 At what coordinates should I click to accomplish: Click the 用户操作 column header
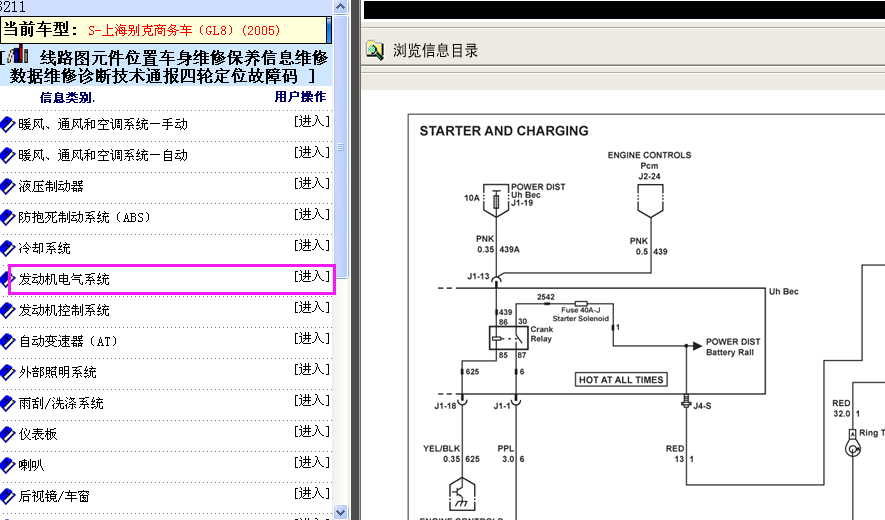coord(300,97)
